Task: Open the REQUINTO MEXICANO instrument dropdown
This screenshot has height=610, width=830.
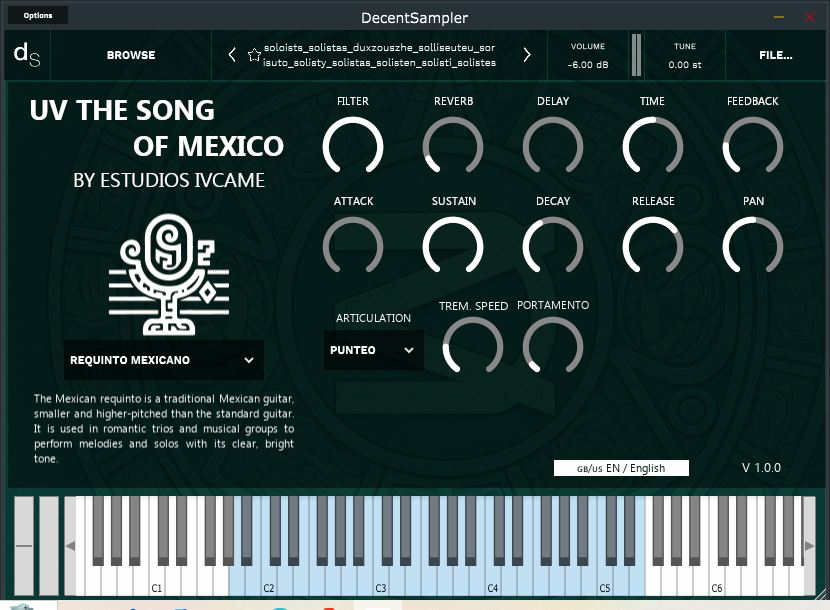Action: point(164,360)
